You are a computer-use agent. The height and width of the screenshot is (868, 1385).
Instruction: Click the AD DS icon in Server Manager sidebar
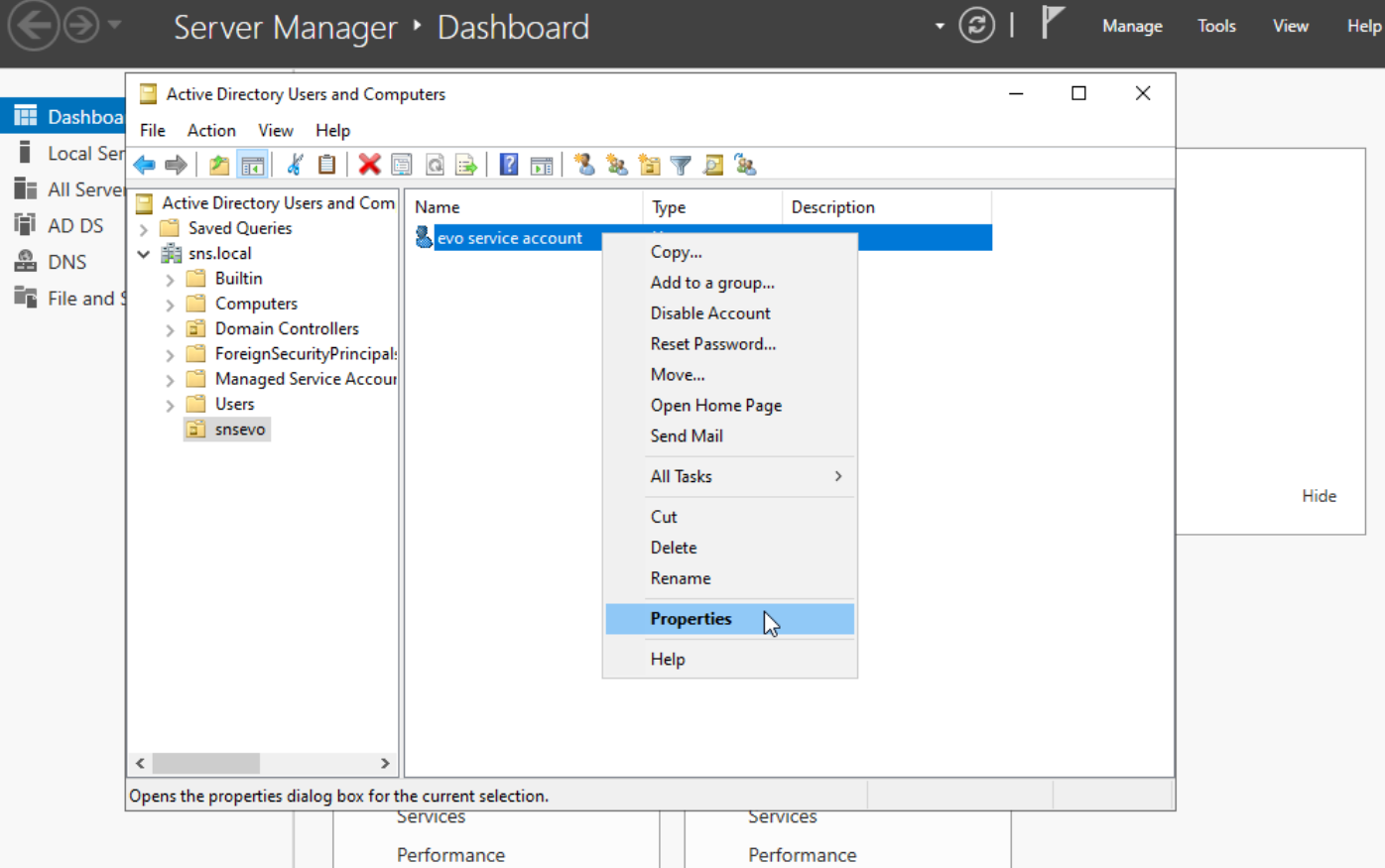(26, 225)
